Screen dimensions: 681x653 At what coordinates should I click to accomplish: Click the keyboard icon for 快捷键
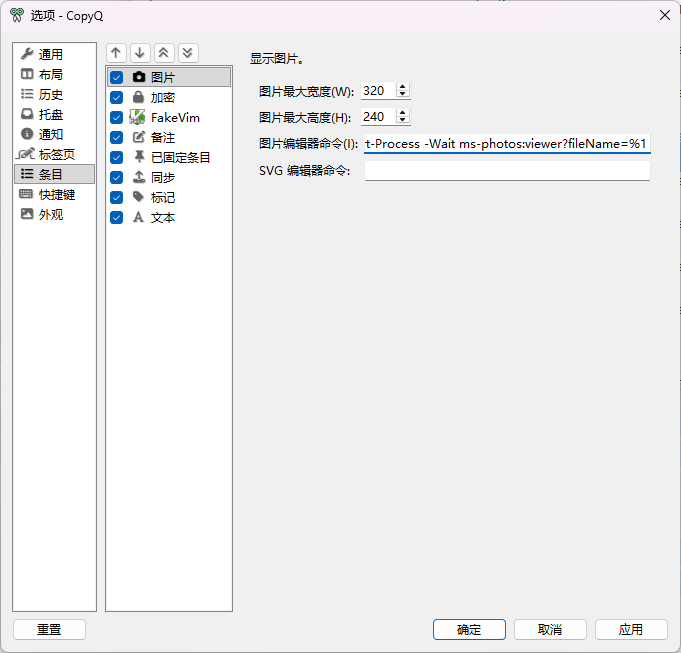coord(26,194)
